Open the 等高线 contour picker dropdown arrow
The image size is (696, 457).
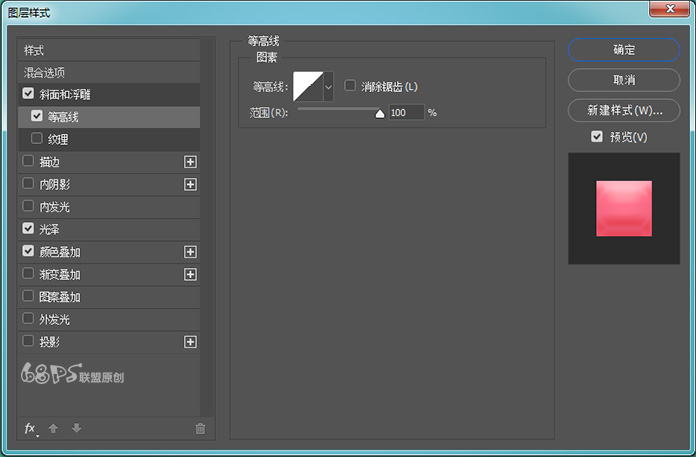pos(328,87)
